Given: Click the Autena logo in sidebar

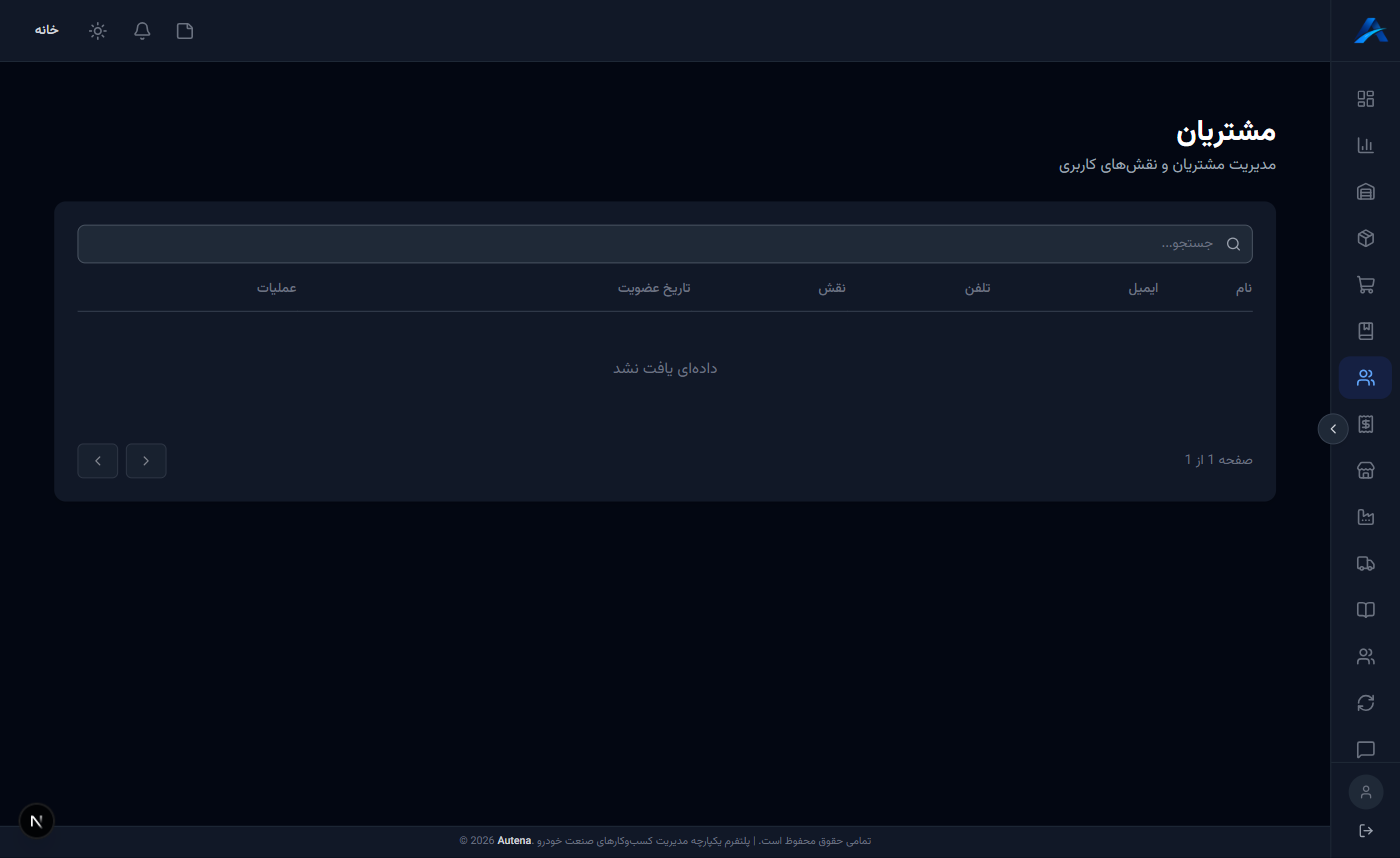Looking at the screenshot, I should (x=1371, y=31).
